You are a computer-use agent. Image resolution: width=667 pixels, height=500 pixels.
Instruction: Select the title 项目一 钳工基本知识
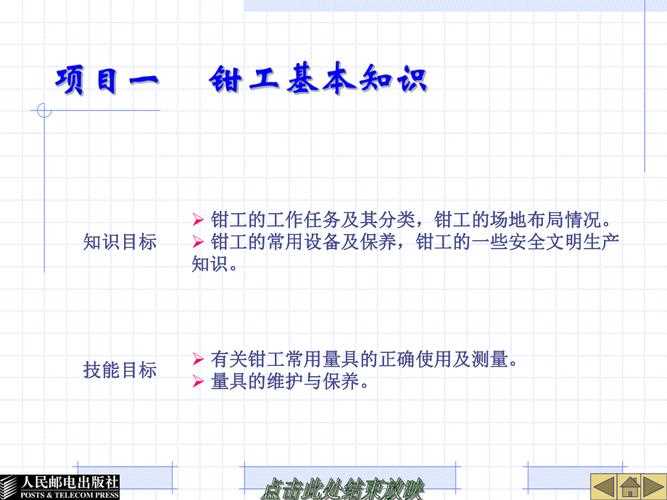pos(241,79)
